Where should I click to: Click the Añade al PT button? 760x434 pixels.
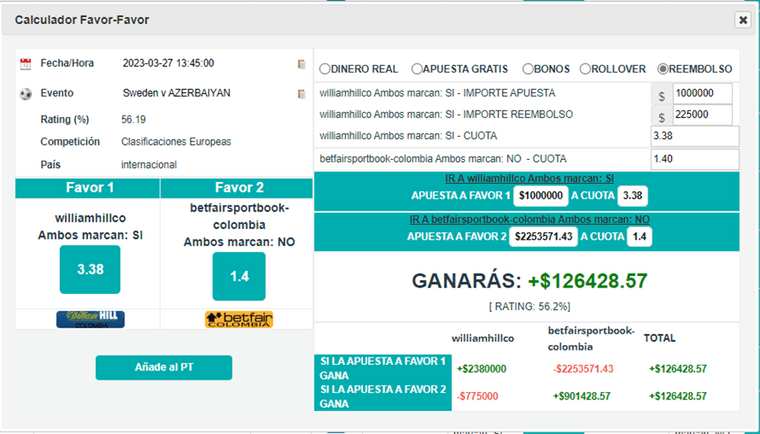[x=164, y=368]
